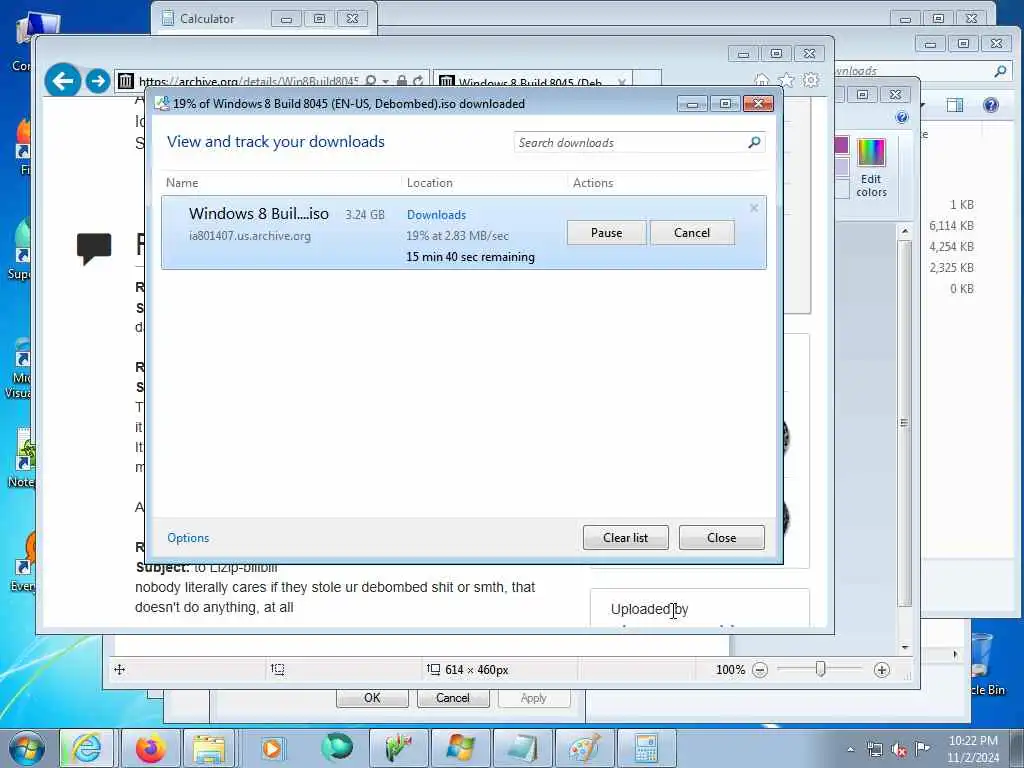Image resolution: width=1024 pixels, height=768 pixels.
Task: Open Recycle Bin on the desktop
Action: click(x=982, y=664)
